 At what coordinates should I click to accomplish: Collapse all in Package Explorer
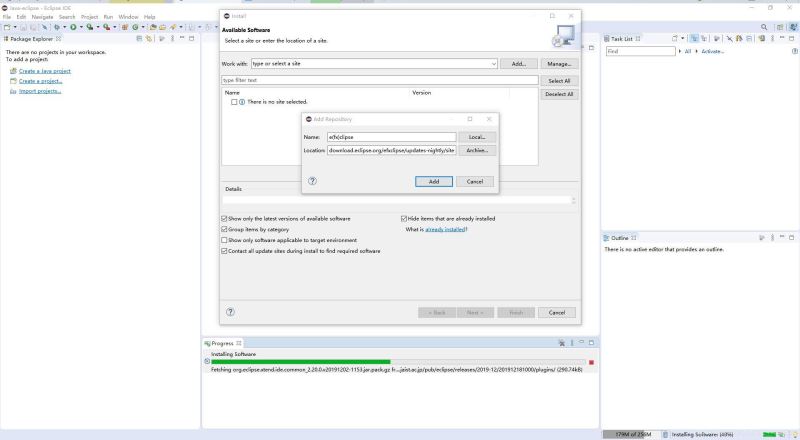coord(139,38)
